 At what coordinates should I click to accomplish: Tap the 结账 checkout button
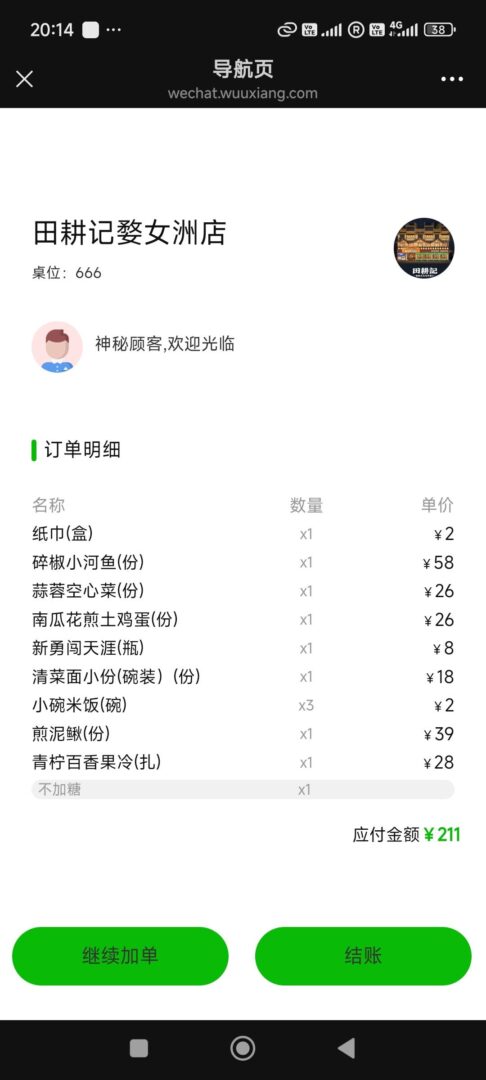(x=363, y=956)
